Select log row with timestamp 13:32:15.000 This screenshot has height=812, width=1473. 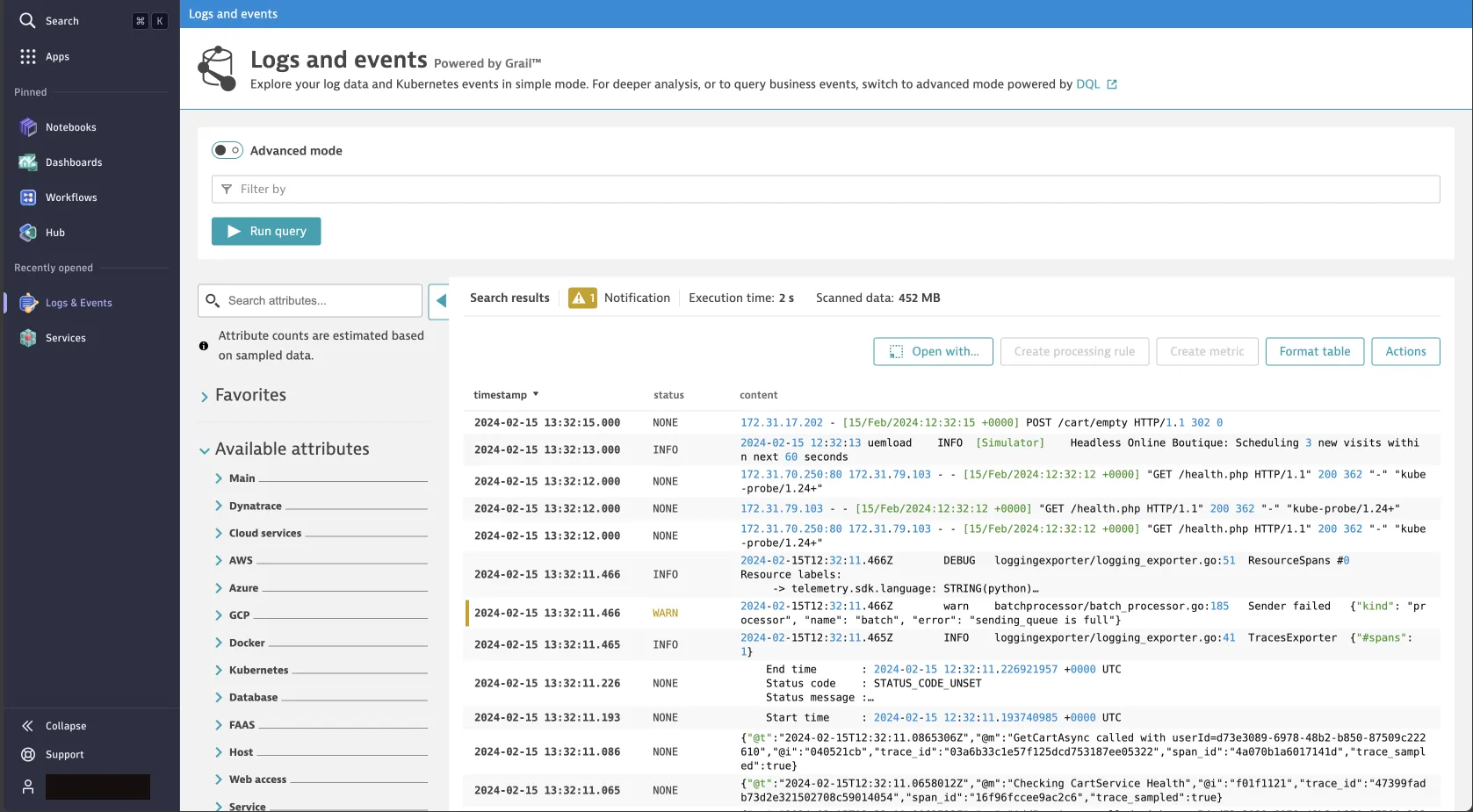tap(952, 422)
